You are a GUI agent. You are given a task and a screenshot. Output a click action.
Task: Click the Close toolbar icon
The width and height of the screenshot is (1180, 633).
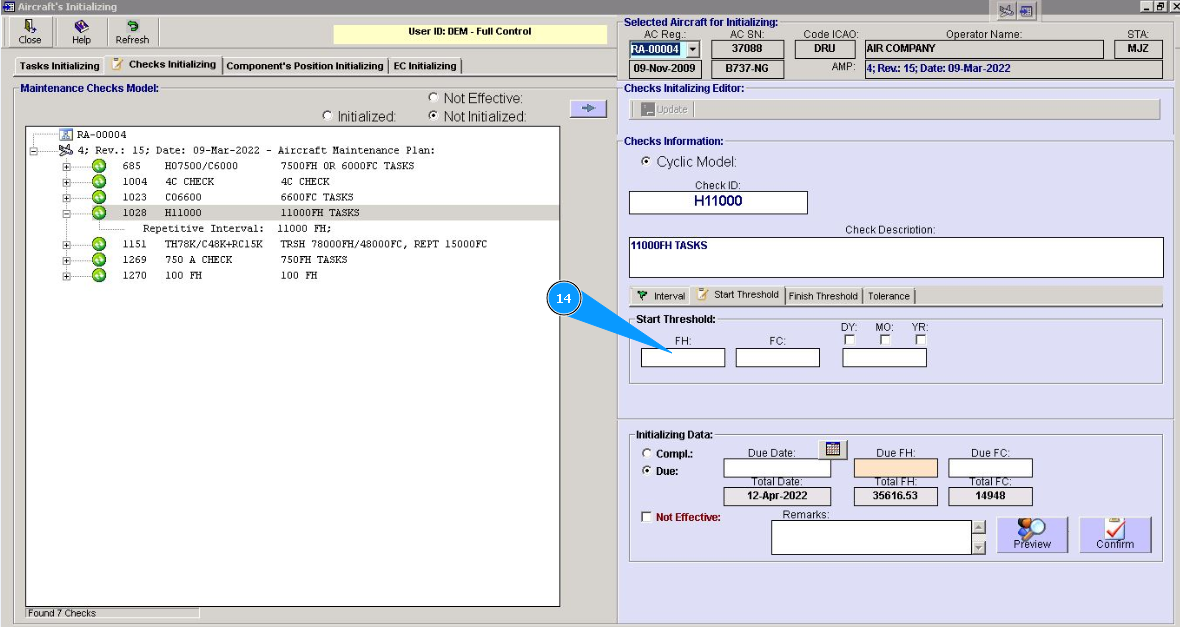coord(30,32)
